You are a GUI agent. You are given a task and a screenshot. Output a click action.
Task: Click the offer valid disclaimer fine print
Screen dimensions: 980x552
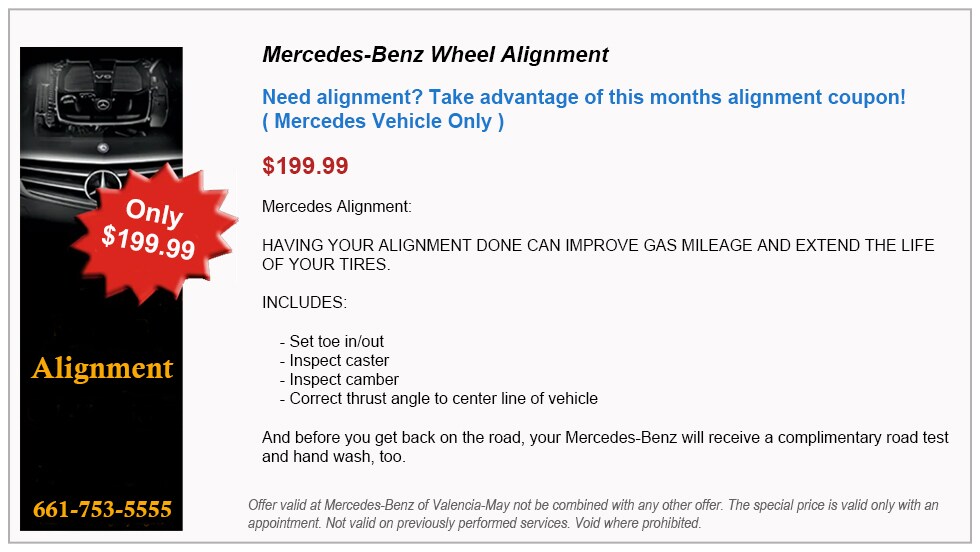coord(593,514)
